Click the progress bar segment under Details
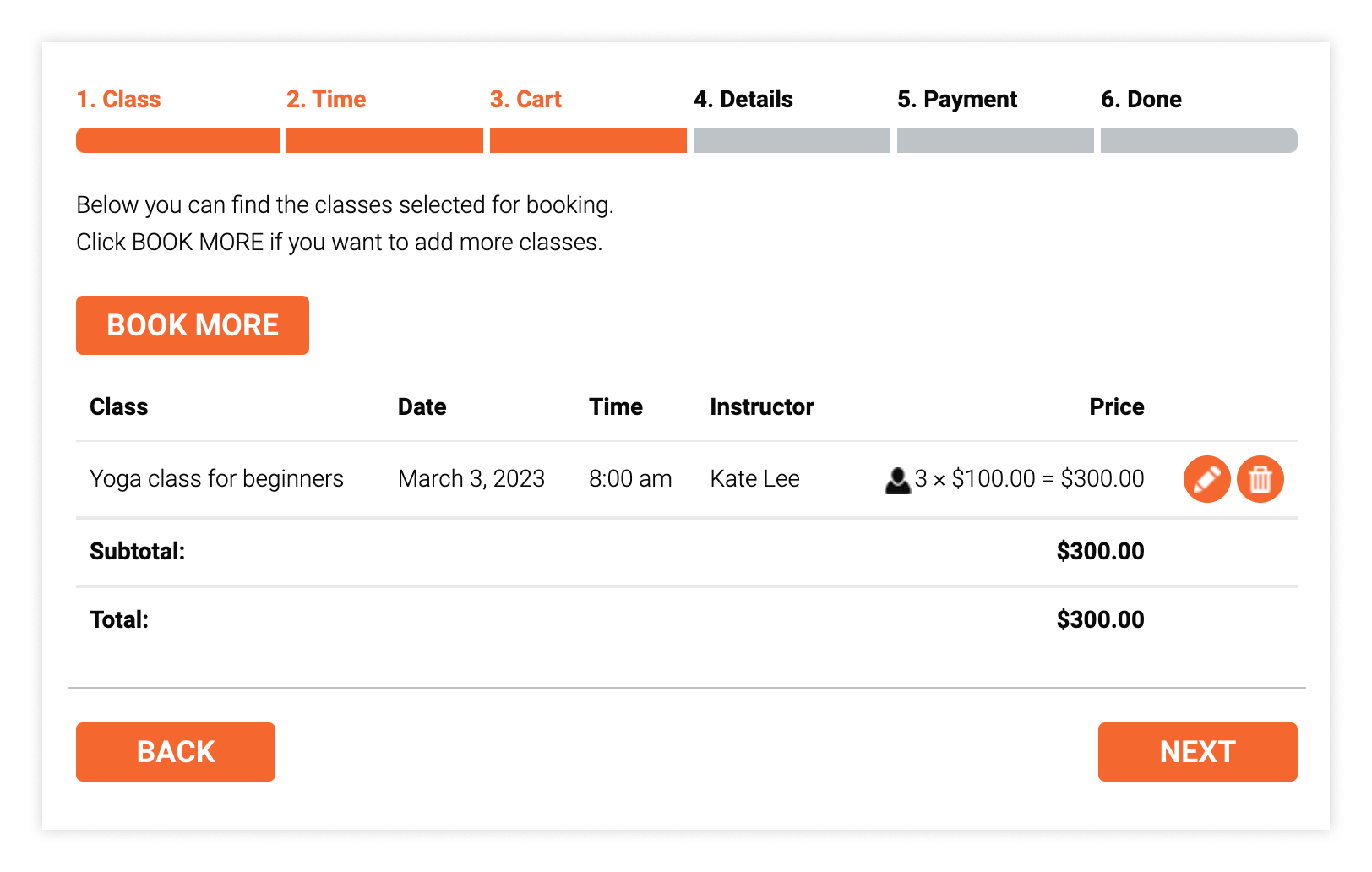 [792, 140]
